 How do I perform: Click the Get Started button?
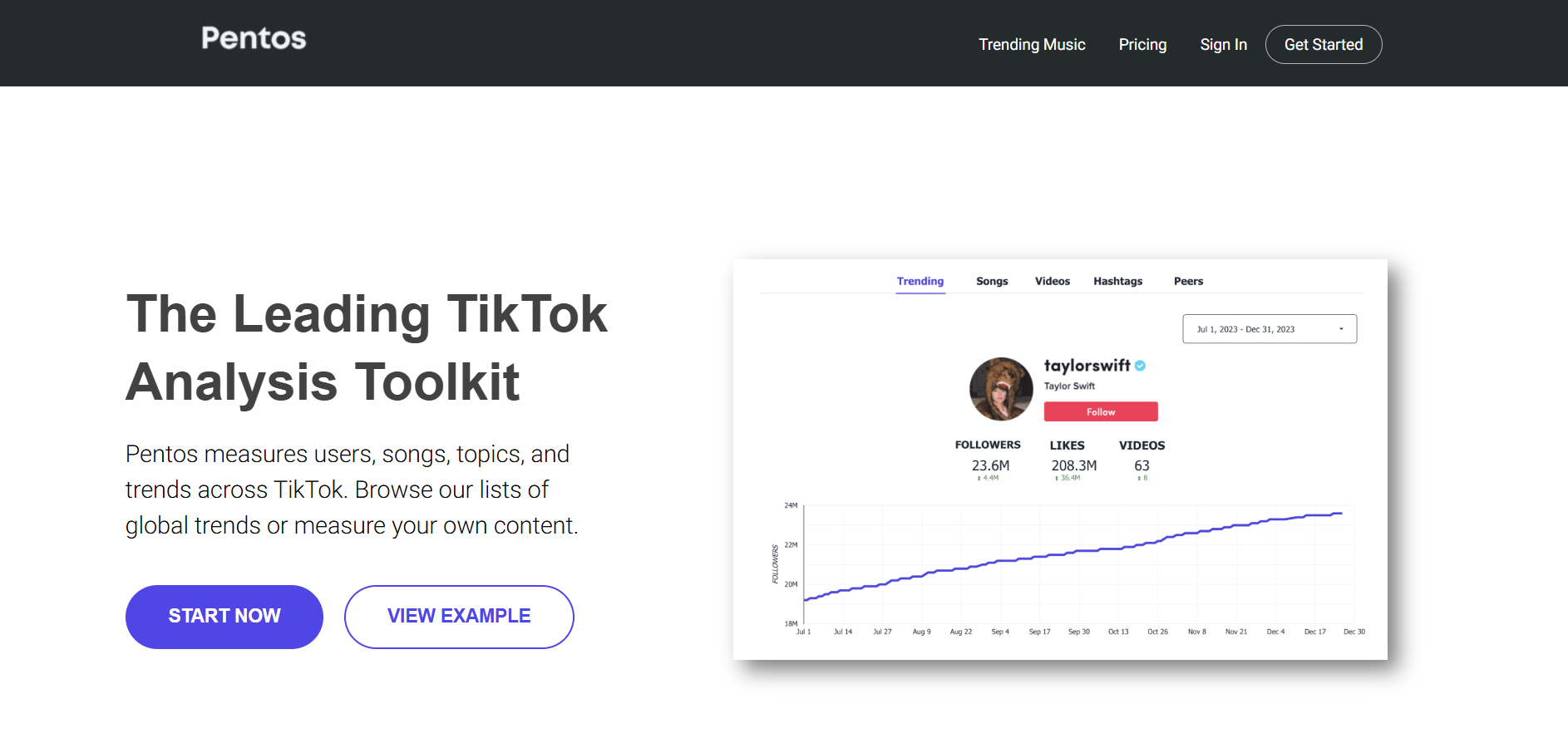(1324, 45)
